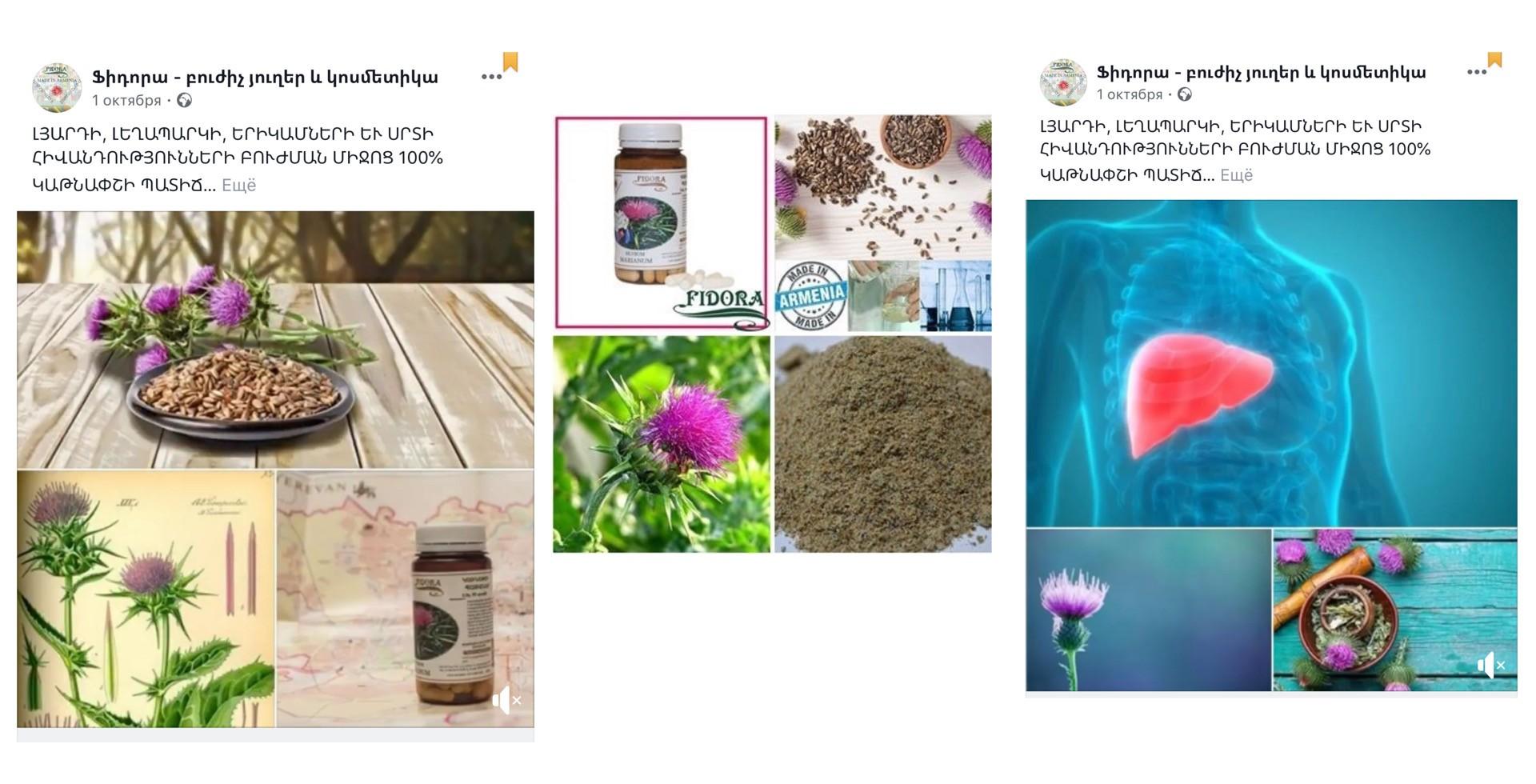Expand left post text with Ещё
The height and width of the screenshot is (784, 1536).
click(x=238, y=185)
